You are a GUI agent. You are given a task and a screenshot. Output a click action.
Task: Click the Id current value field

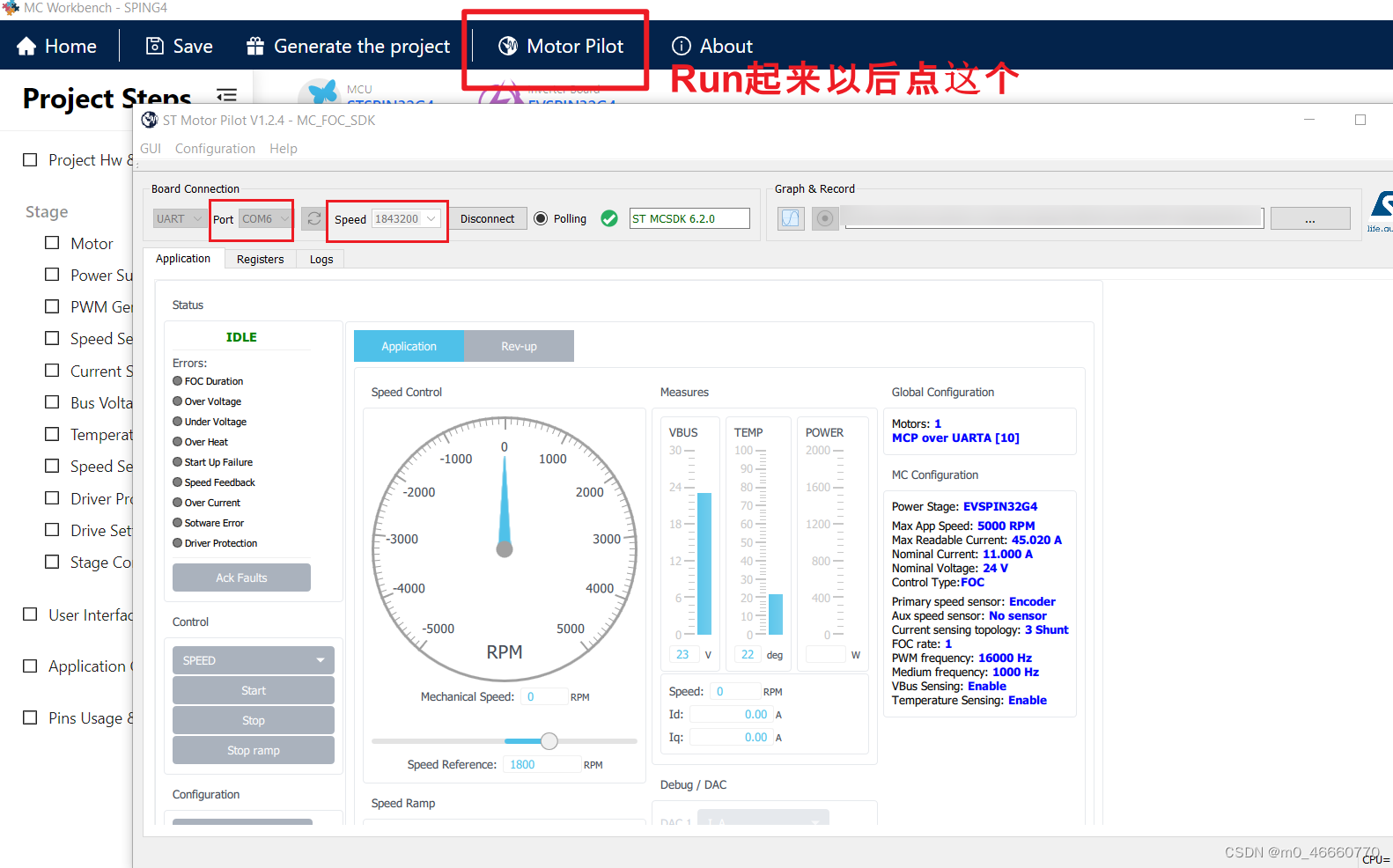730,714
